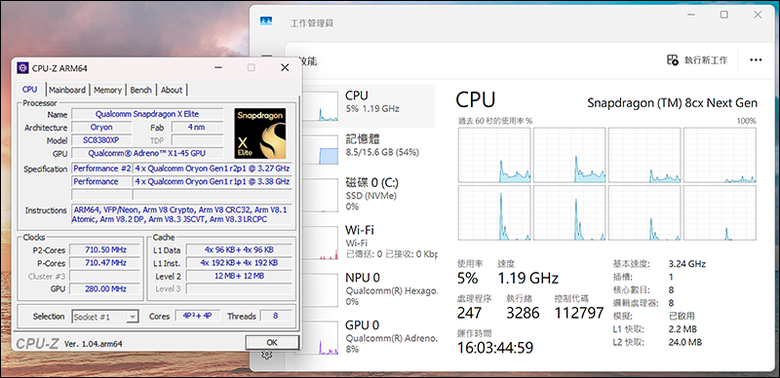Click the P2-Cores 710.50 MHz value
The image size is (780, 378).
104,249
